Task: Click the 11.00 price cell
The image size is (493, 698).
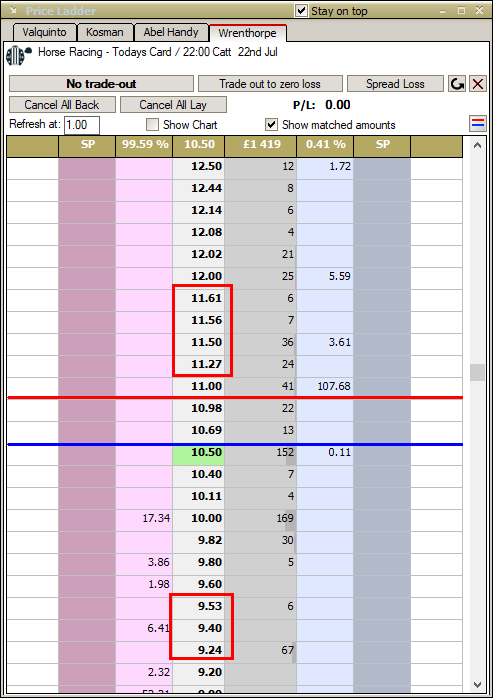Action: coord(199,386)
